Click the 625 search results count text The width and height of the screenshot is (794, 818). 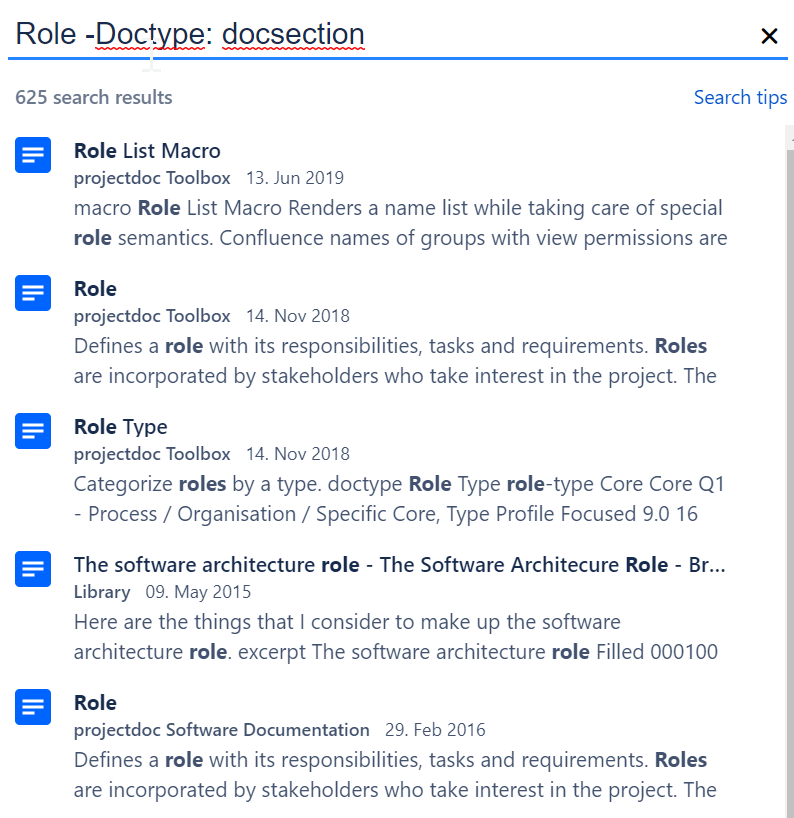94,97
